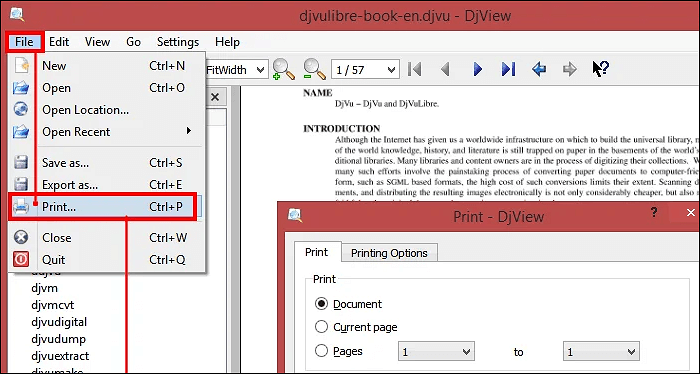Select djvudump in the outline list

point(58,339)
